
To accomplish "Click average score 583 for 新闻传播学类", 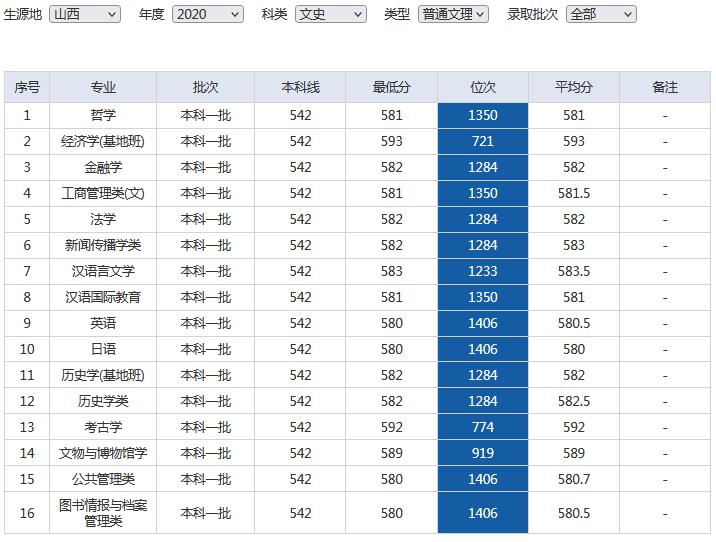I will click(574, 246).
